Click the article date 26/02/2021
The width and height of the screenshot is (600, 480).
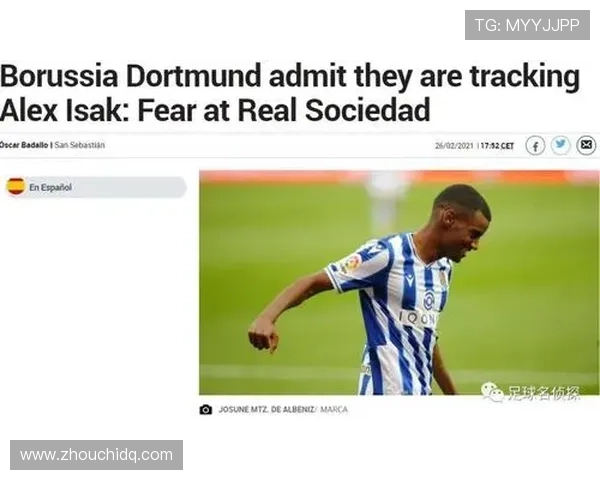click(454, 146)
